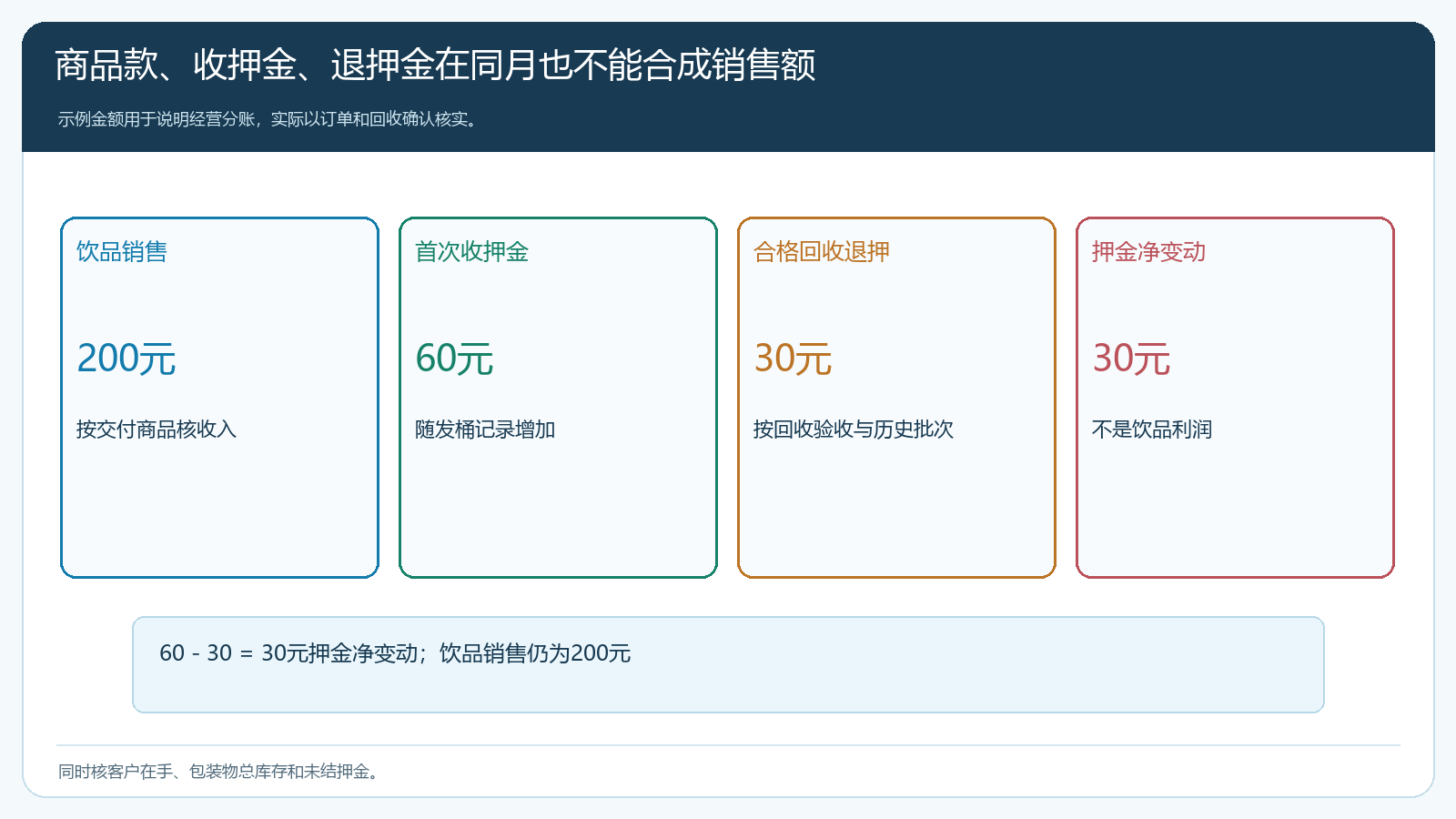
Task: Select the orange-bordered 合格回收退押 card
Action: click(896, 398)
